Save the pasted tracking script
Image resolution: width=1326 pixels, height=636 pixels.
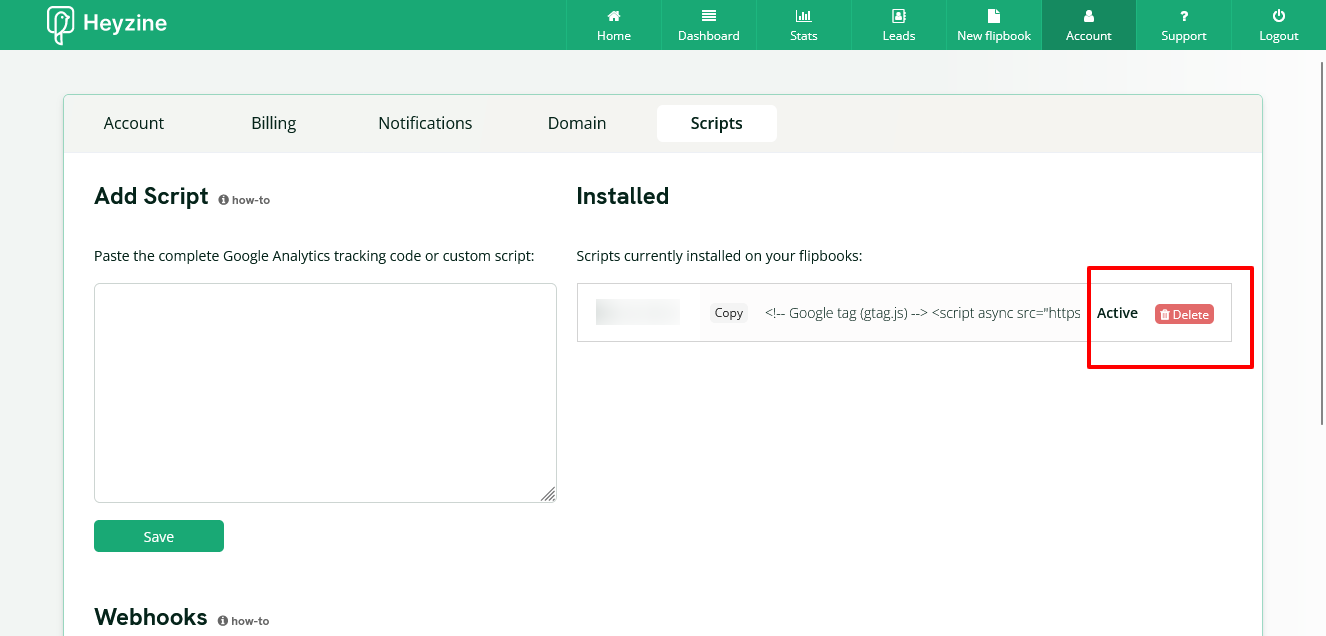[x=158, y=536]
